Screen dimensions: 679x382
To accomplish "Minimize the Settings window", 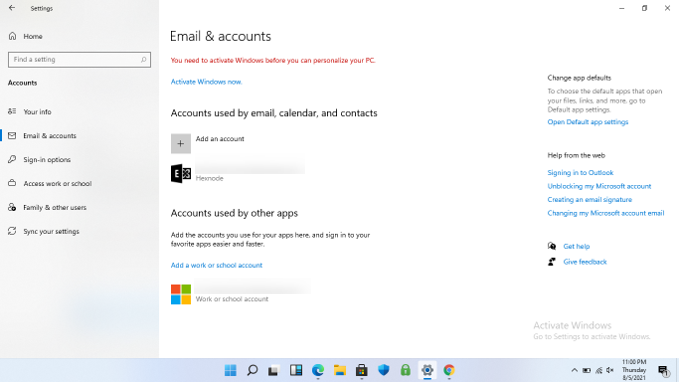I will pos(622,8).
